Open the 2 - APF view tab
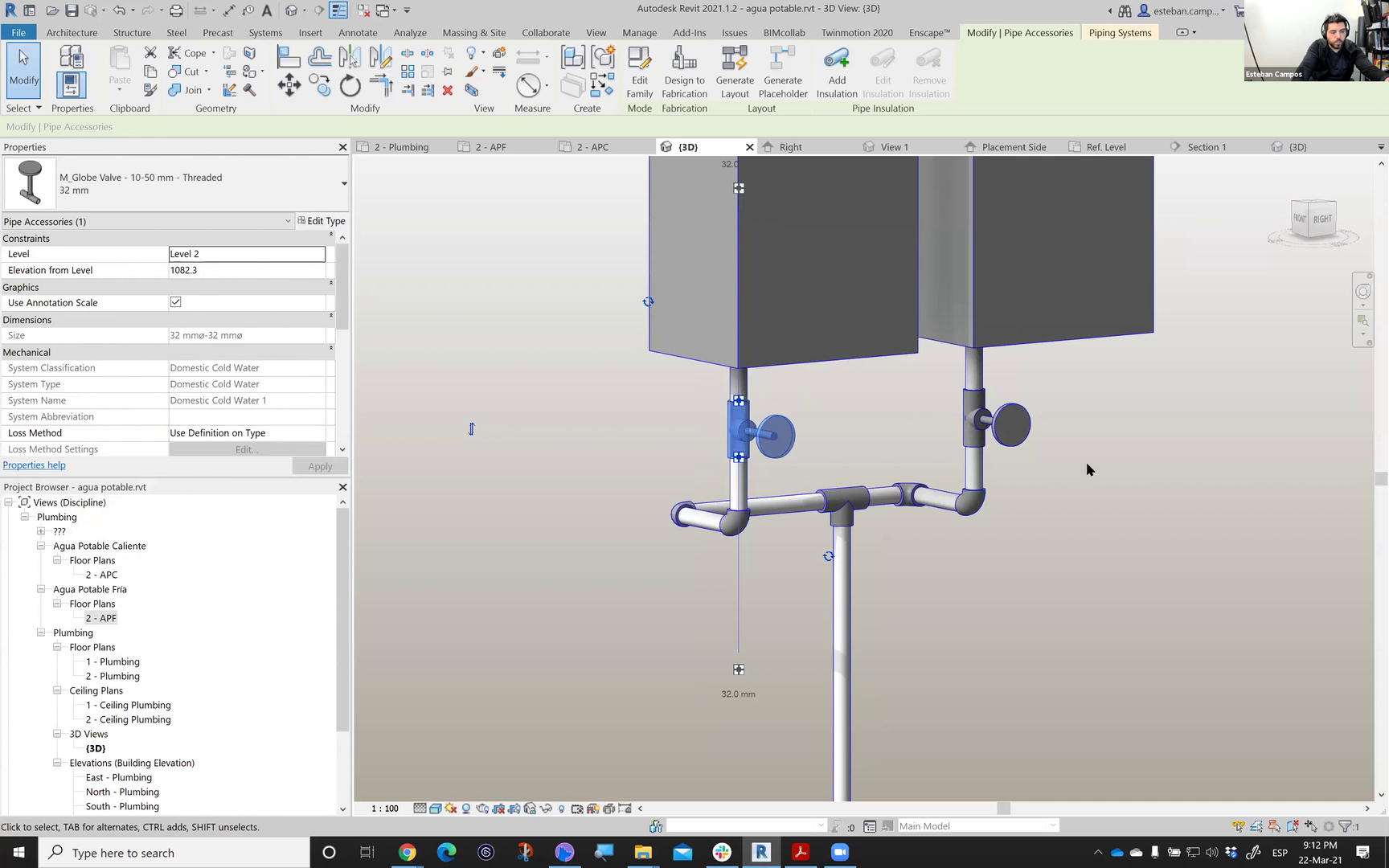 click(x=490, y=147)
